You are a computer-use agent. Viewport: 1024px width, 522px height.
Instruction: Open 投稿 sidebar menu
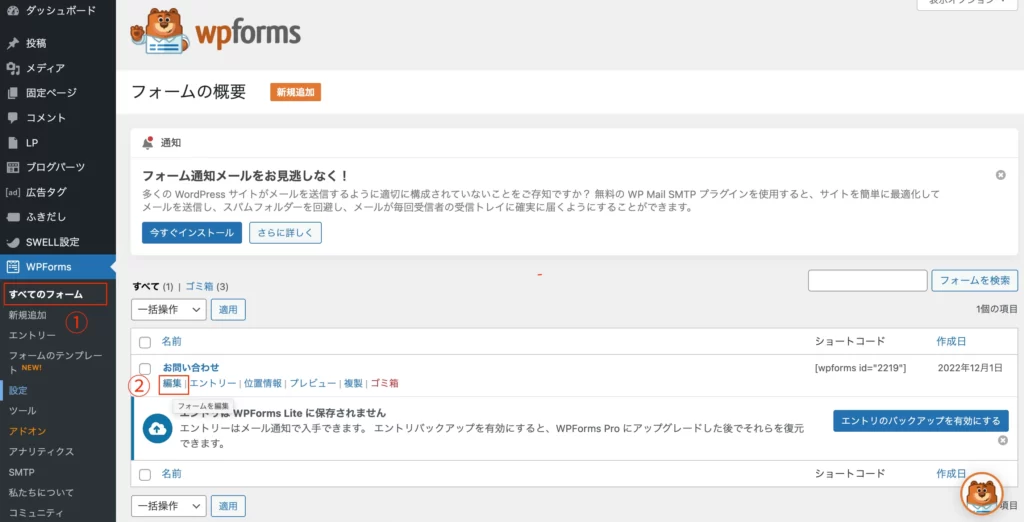(x=57, y=43)
